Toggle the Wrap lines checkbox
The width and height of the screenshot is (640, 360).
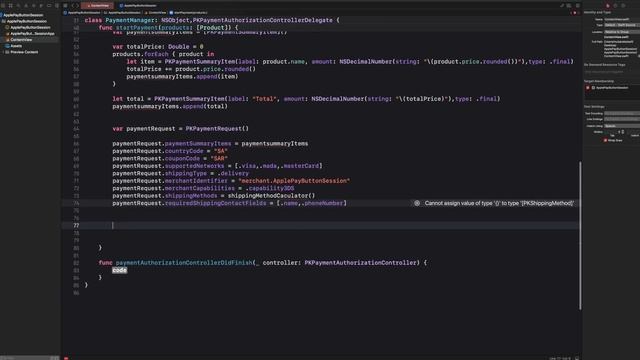click(x=605, y=140)
